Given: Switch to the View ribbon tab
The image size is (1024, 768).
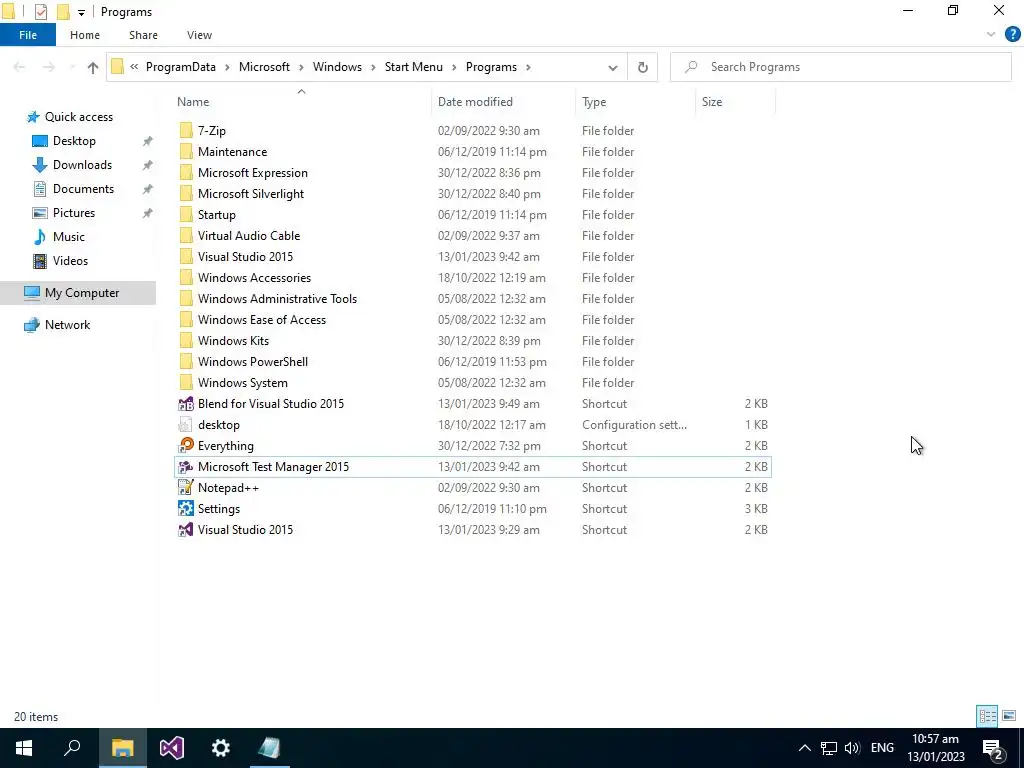Looking at the screenshot, I should 199,35.
